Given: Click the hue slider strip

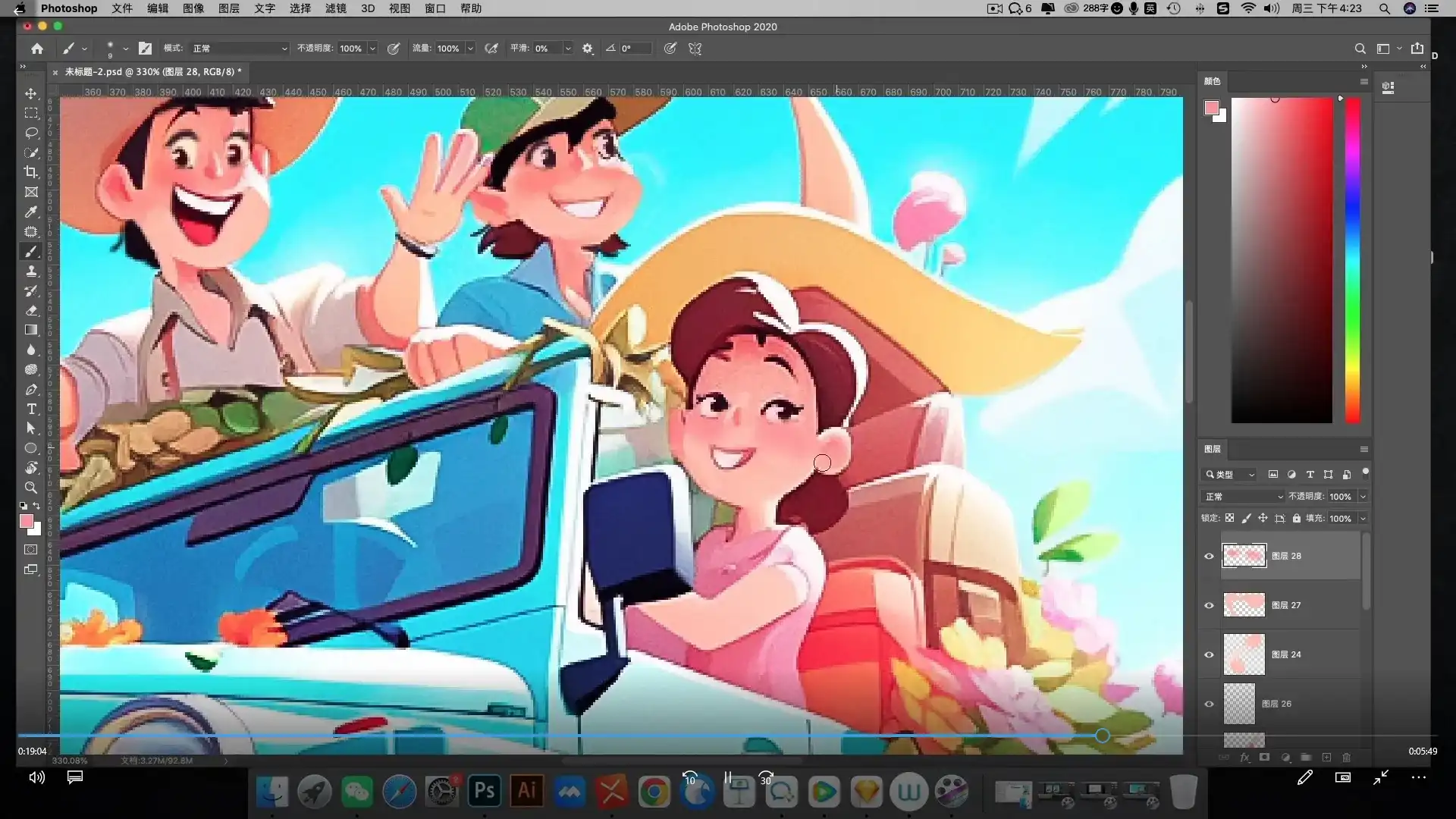Looking at the screenshot, I should coord(1352,258).
